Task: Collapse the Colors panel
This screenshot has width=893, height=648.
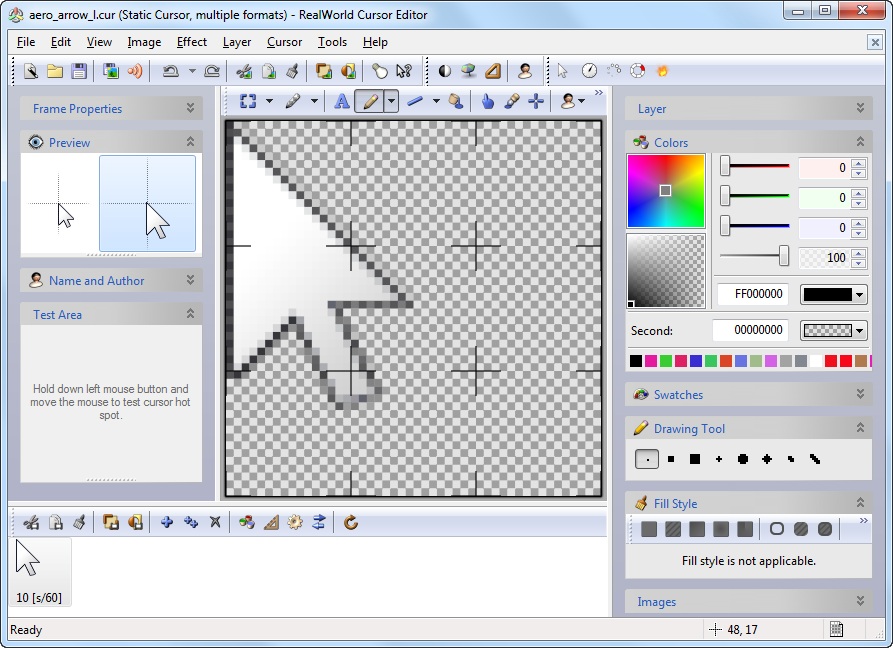Action: 859,142
